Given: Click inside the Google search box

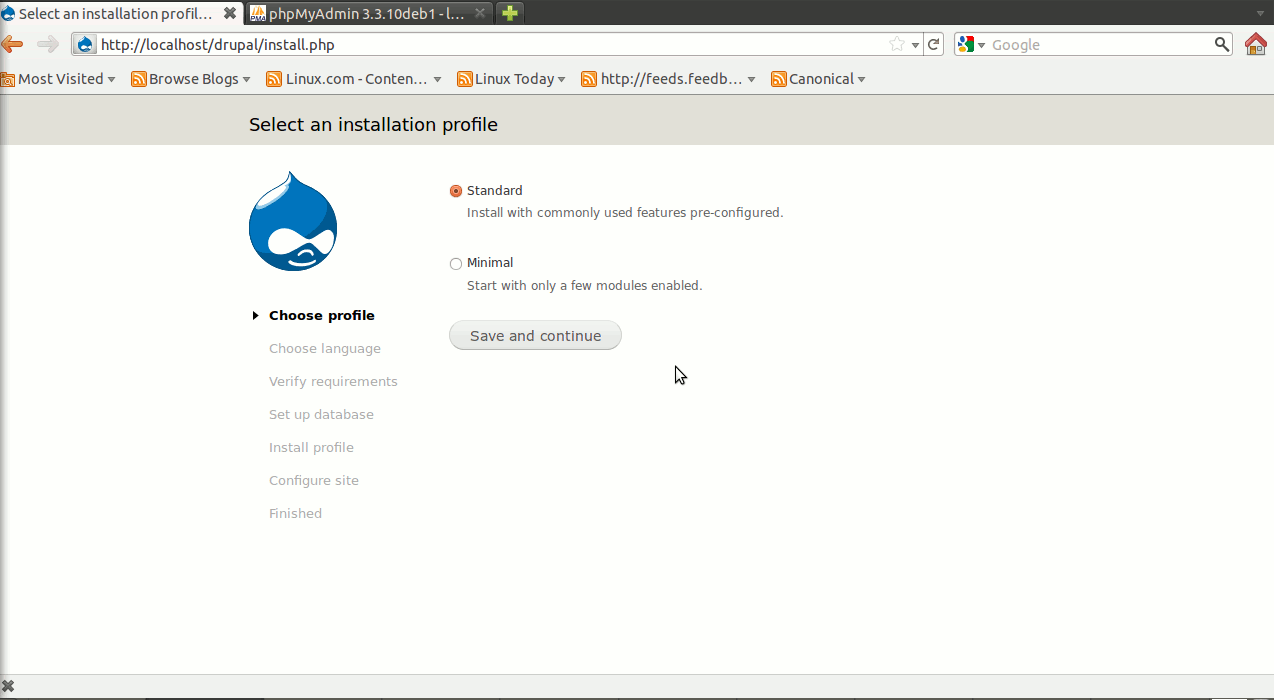Looking at the screenshot, I should click(1100, 44).
